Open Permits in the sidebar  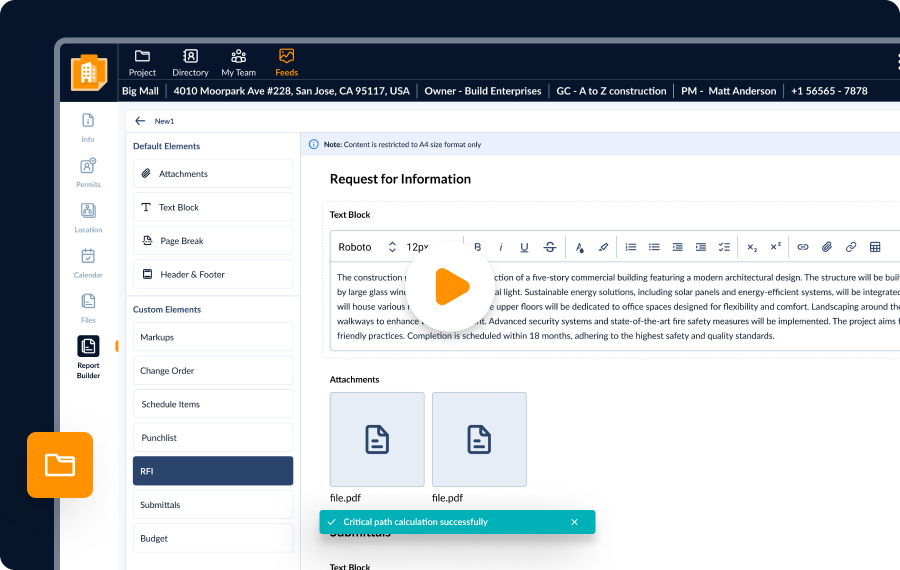[x=88, y=173]
